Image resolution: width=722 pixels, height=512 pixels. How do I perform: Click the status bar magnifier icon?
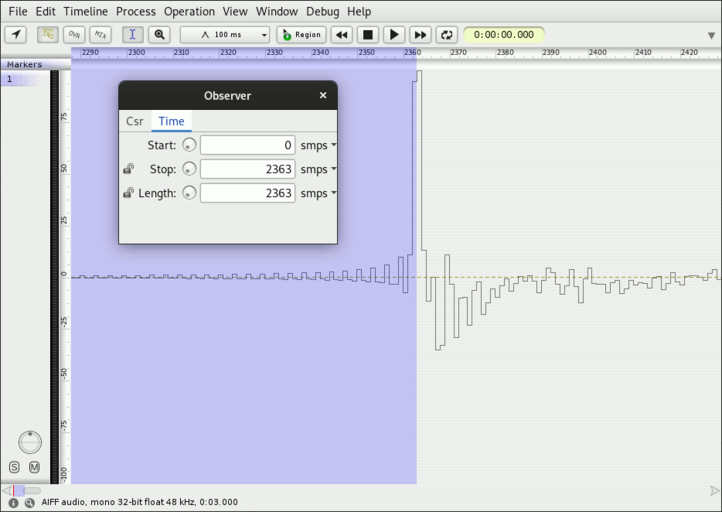click(29, 502)
